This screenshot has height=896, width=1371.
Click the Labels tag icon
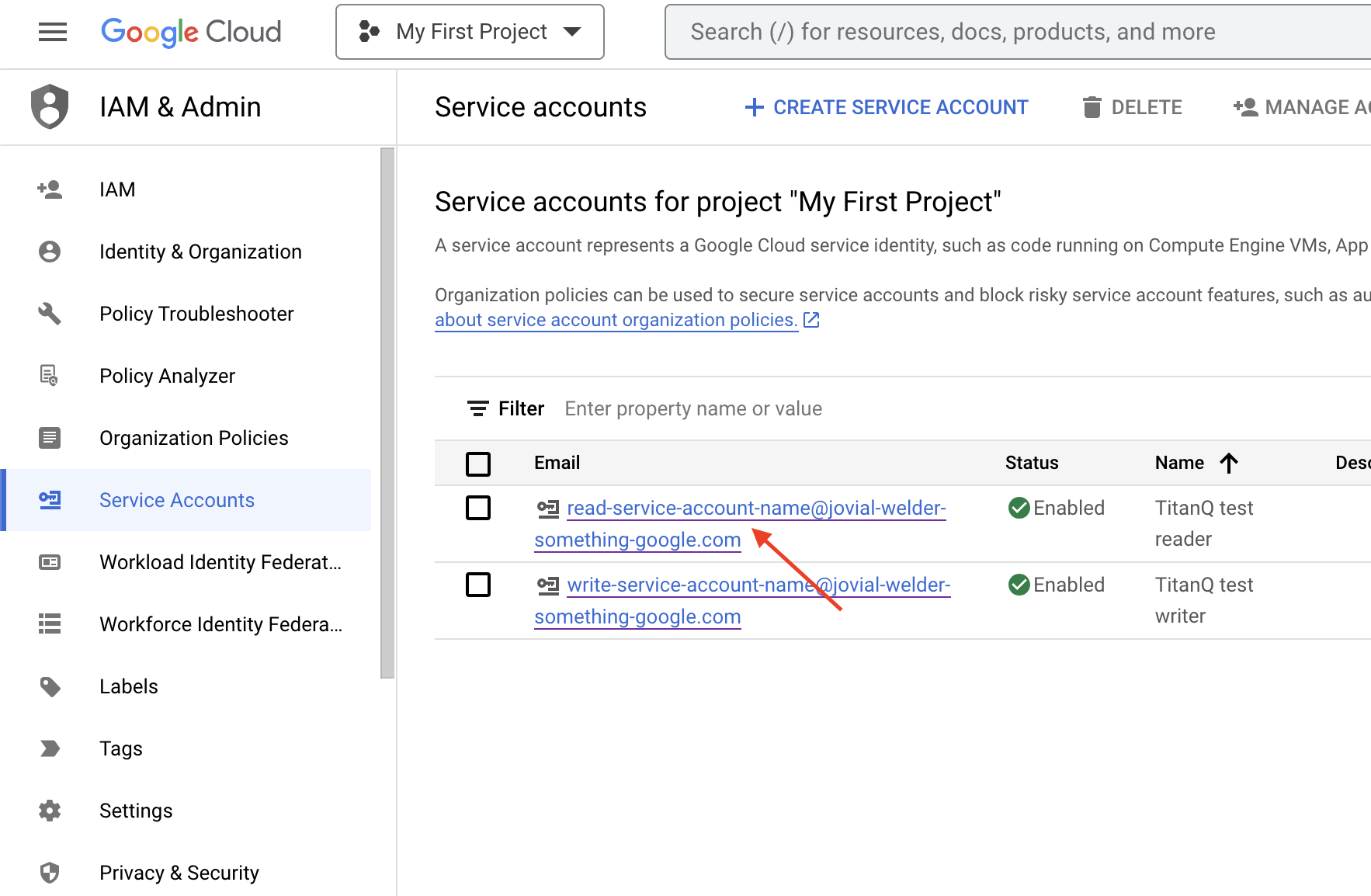[x=50, y=686]
